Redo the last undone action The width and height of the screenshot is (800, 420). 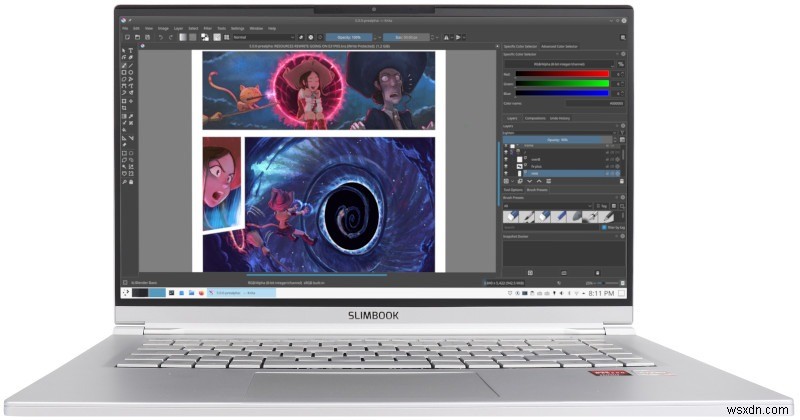click(170, 37)
